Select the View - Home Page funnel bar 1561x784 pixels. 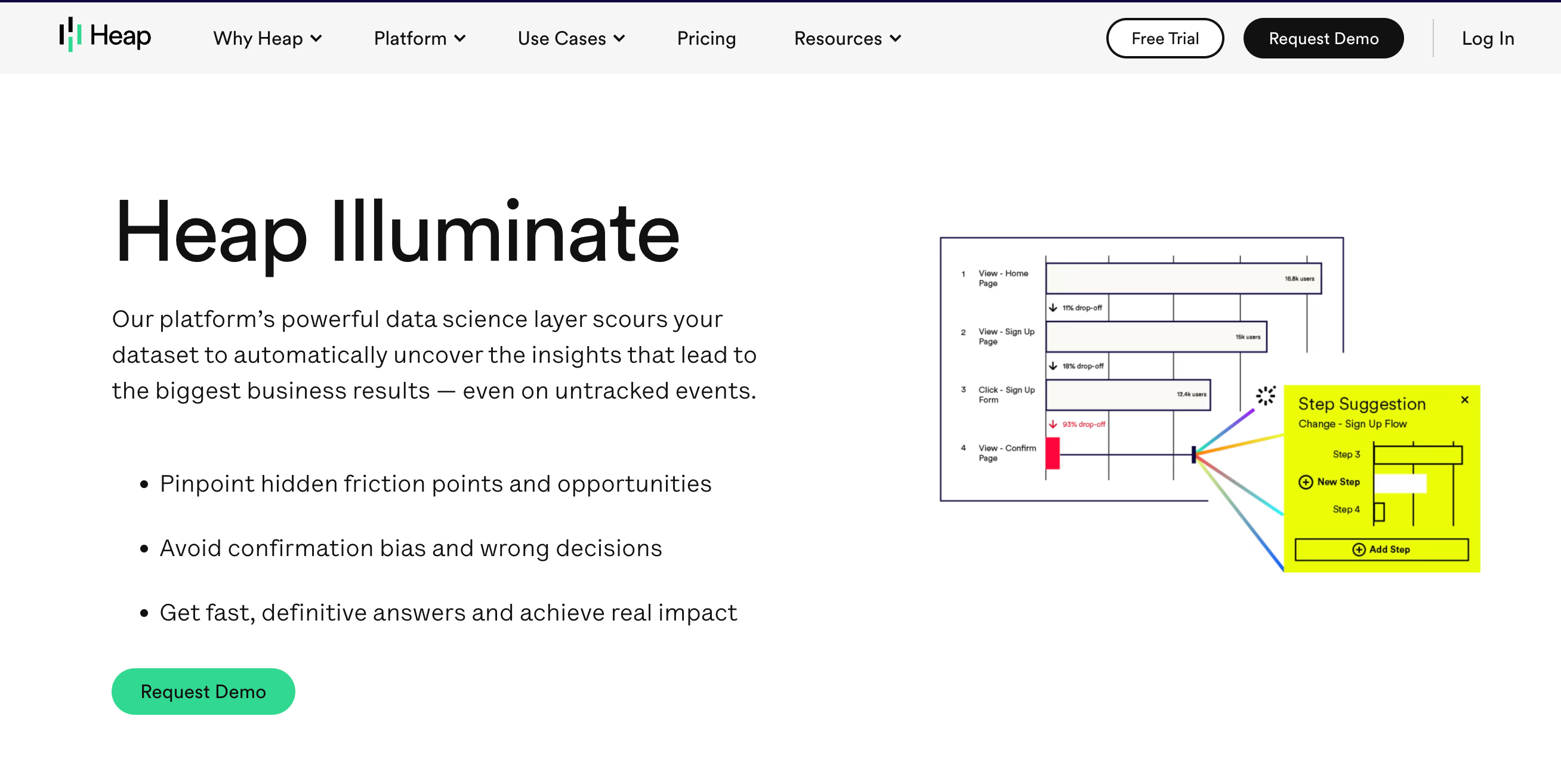point(1182,279)
